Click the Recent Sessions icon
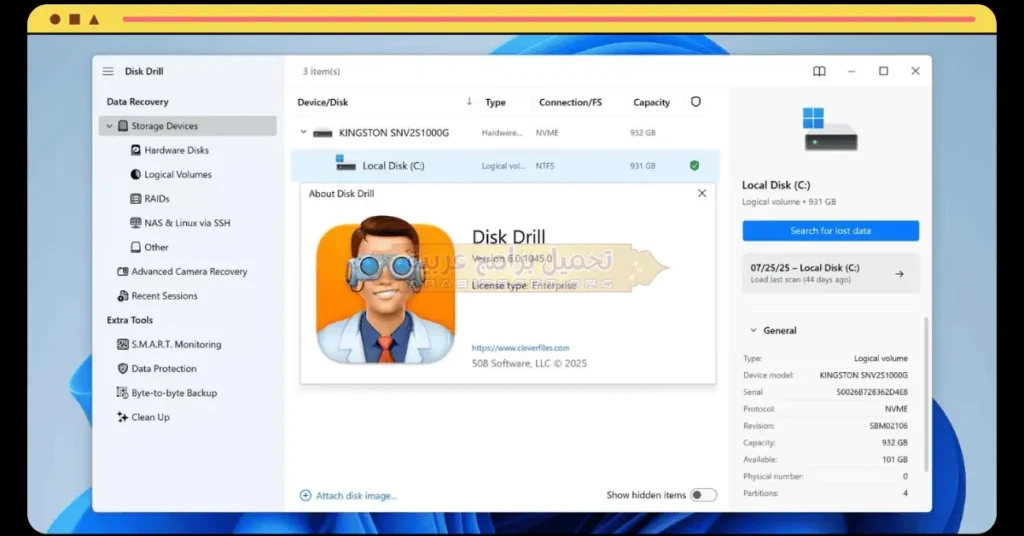1024x536 pixels. (x=122, y=296)
